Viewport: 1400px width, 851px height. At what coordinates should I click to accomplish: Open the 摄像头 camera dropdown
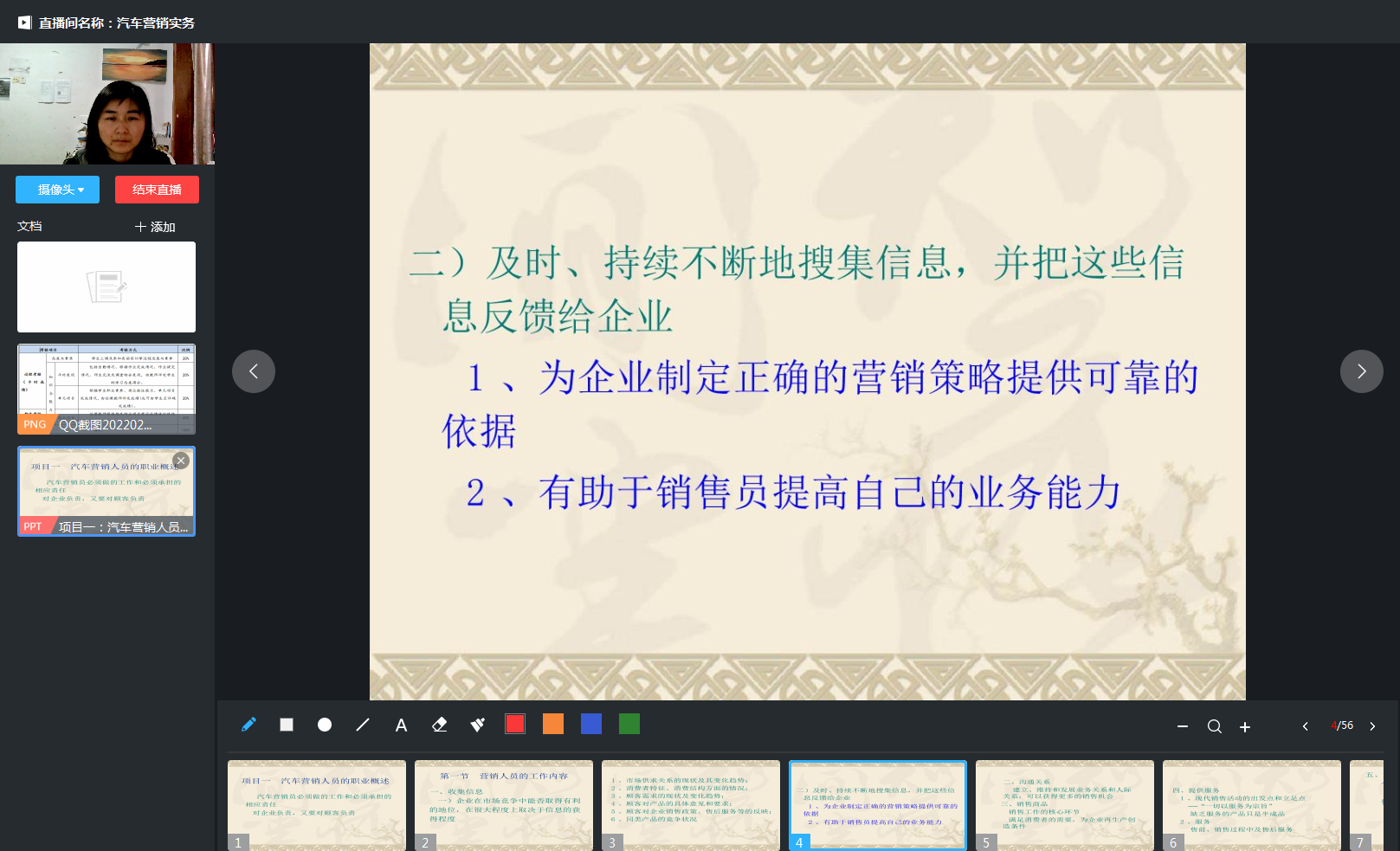57,190
